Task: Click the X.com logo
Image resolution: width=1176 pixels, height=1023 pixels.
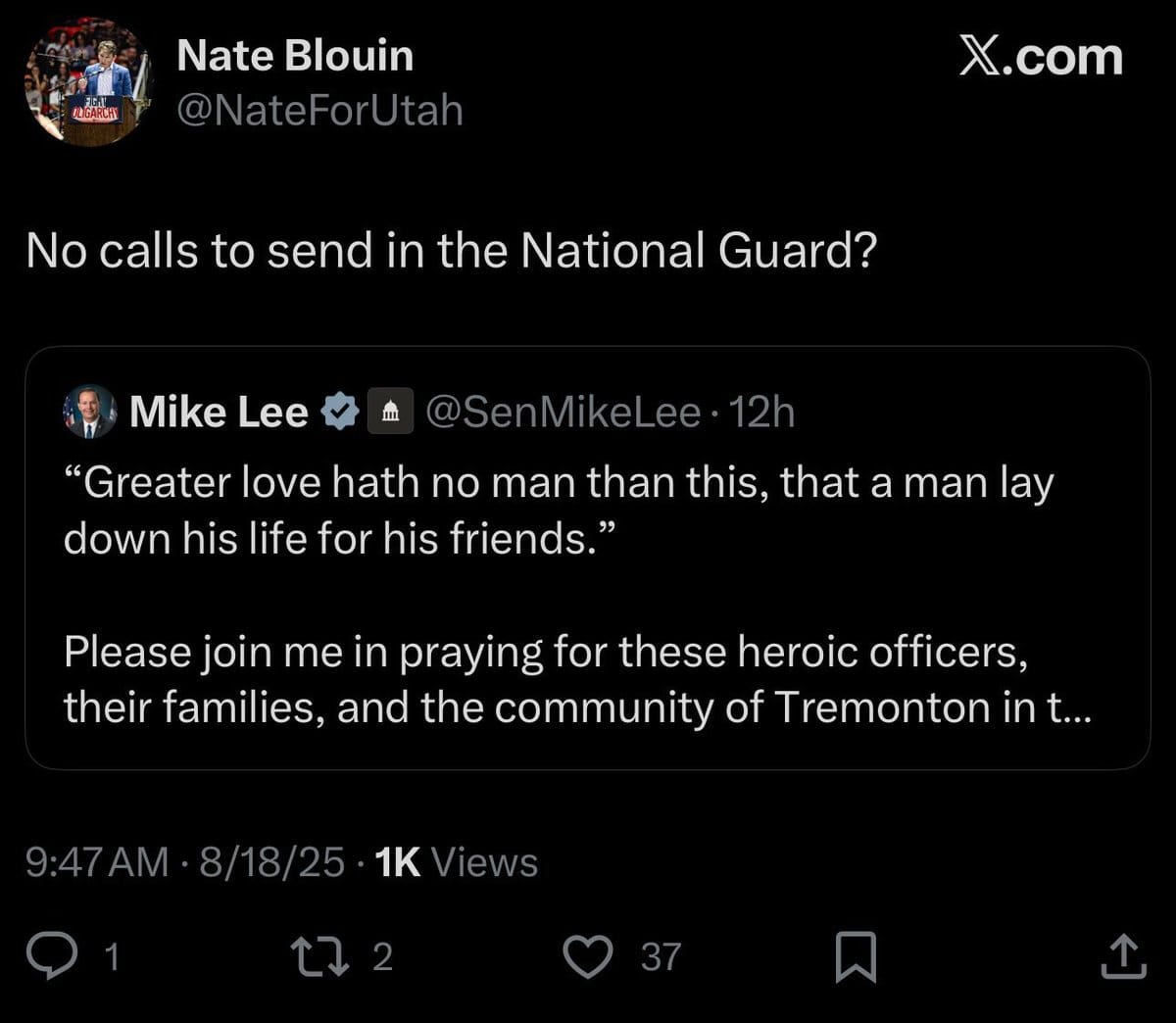Action: [1040, 58]
